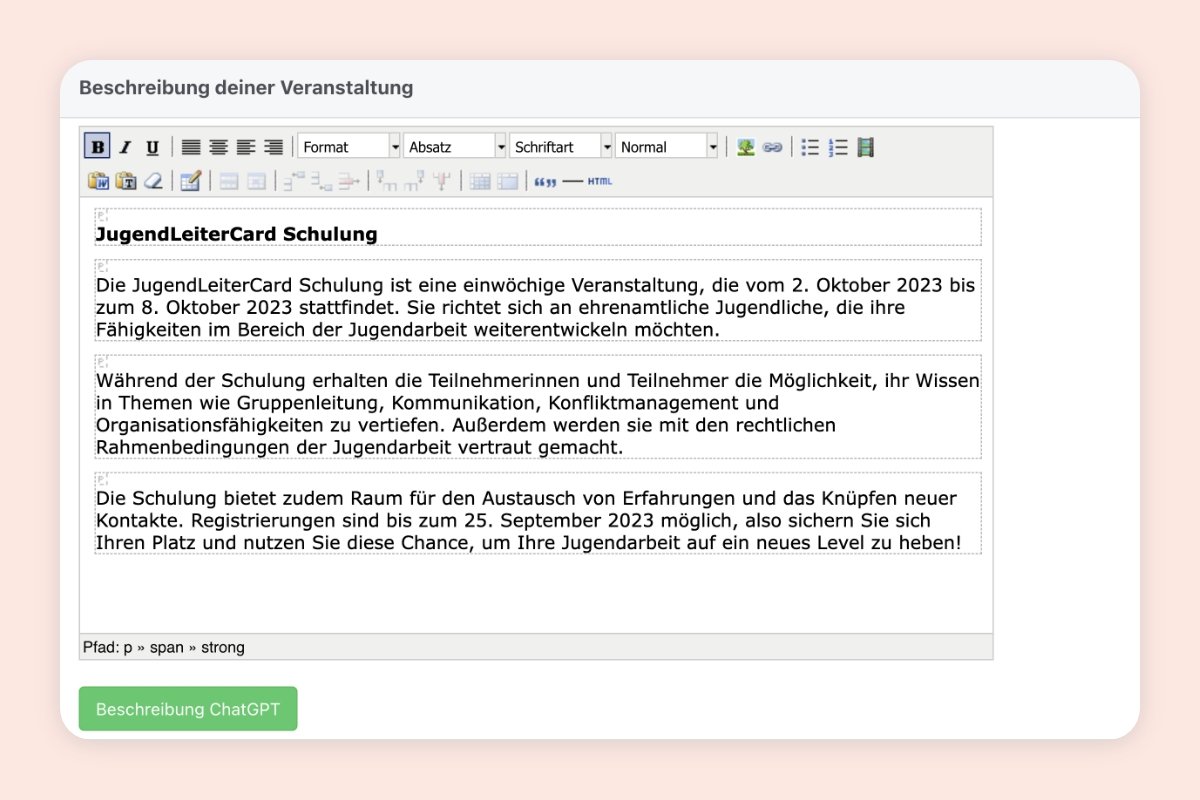
Task: Click the table row properties icon
Action: [x=229, y=181]
